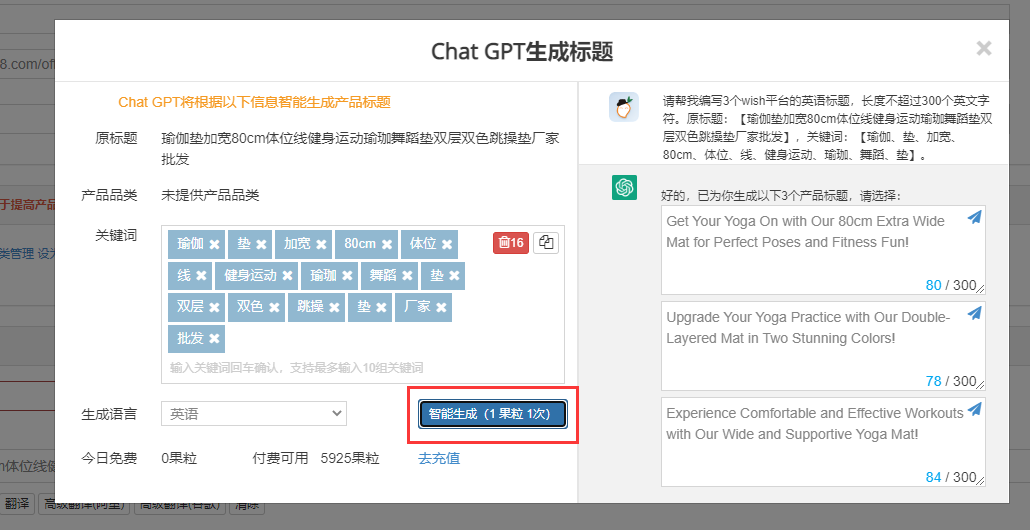The height and width of the screenshot is (530, 1030).
Task: Click the 5925果粒 paid balance value
Action: point(350,458)
